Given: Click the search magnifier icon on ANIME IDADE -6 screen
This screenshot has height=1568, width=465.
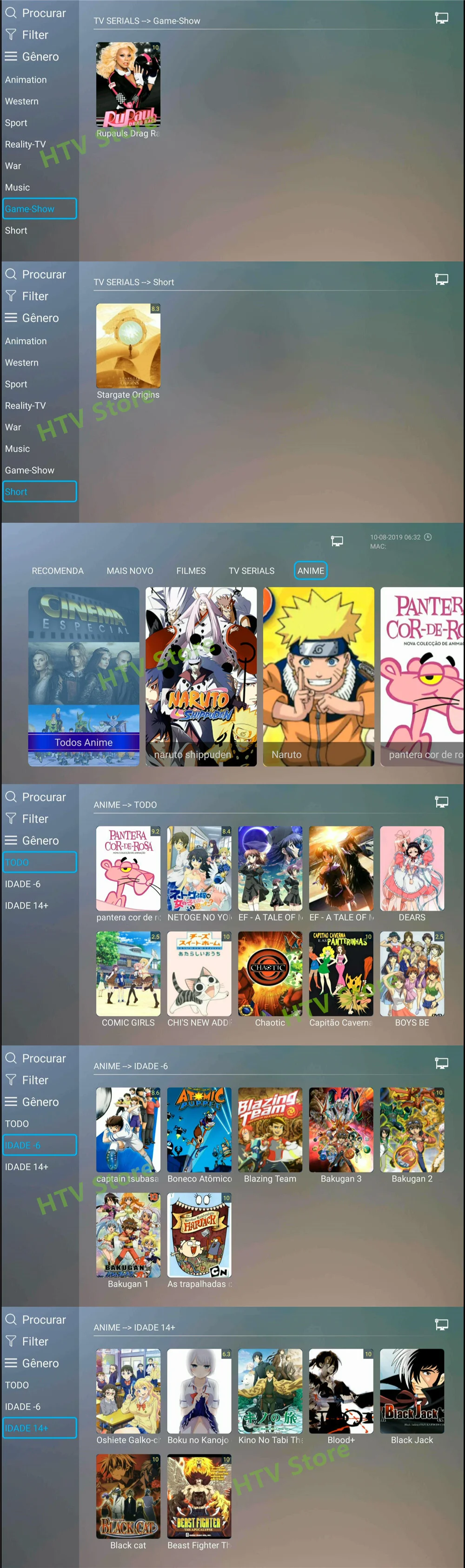Looking at the screenshot, I should point(10,1058).
